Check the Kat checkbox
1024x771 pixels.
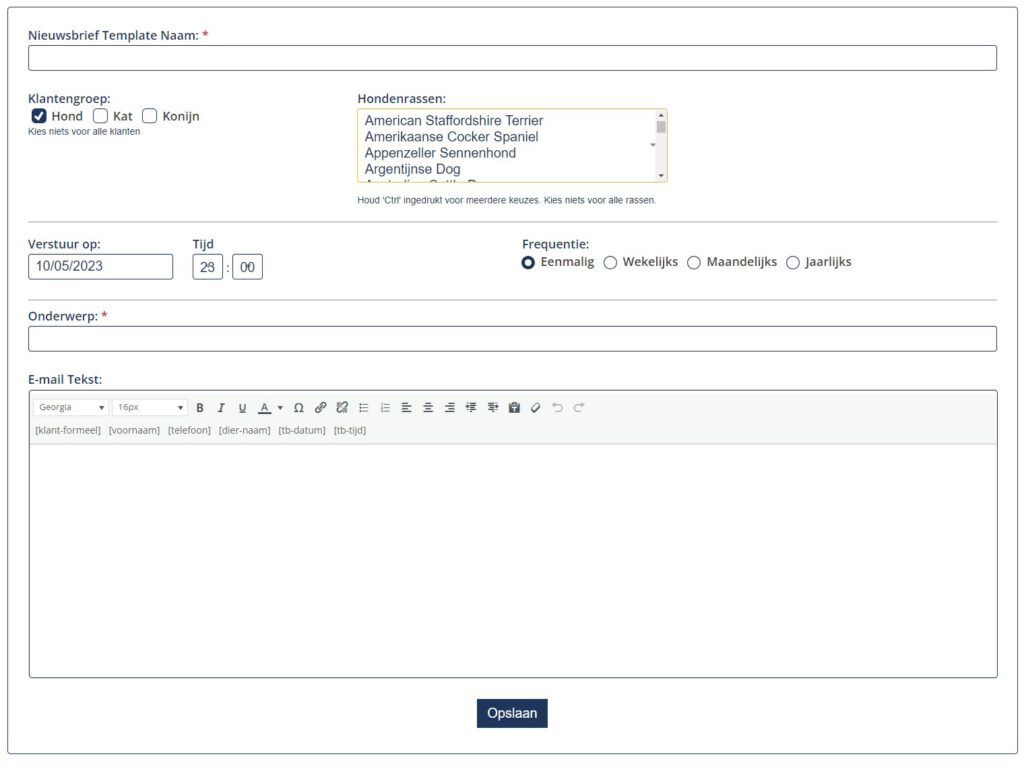point(100,116)
